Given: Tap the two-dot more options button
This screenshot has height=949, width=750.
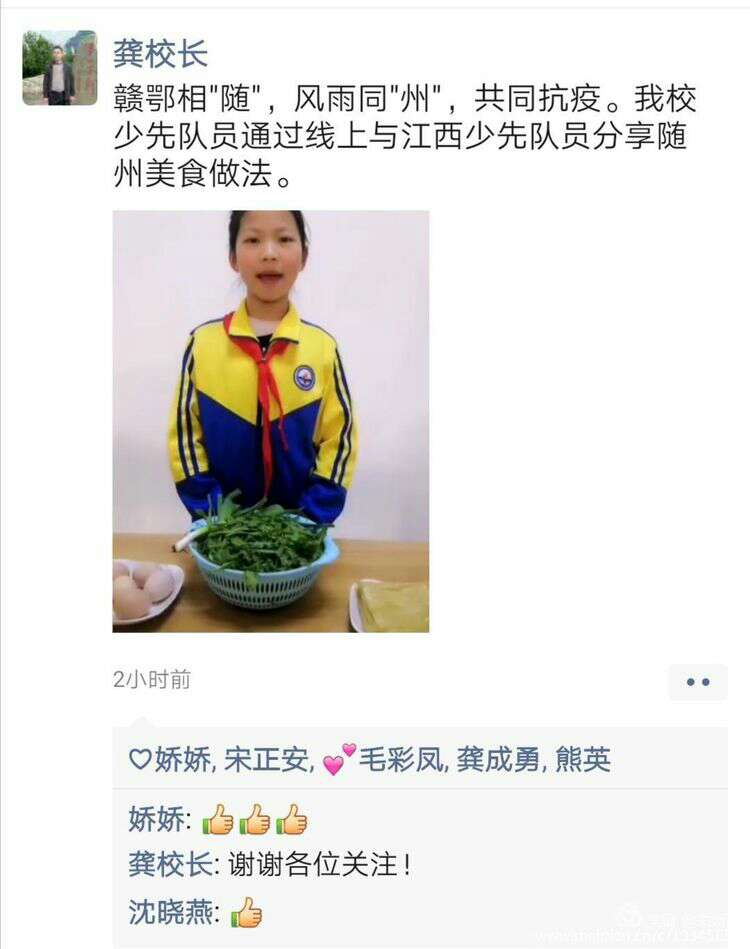Looking at the screenshot, I should 698,682.
